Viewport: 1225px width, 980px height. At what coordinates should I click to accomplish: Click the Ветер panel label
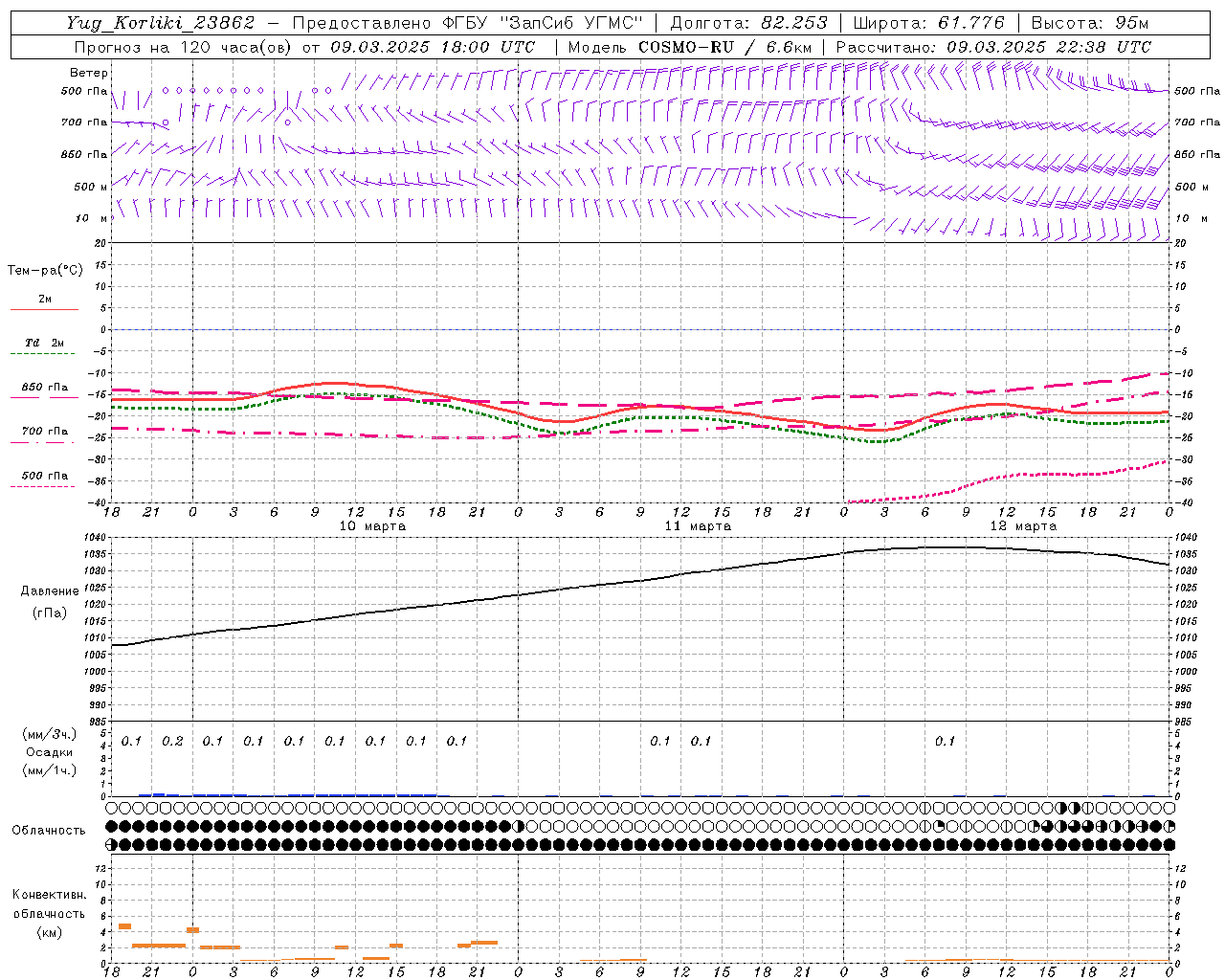click(x=89, y=73)
